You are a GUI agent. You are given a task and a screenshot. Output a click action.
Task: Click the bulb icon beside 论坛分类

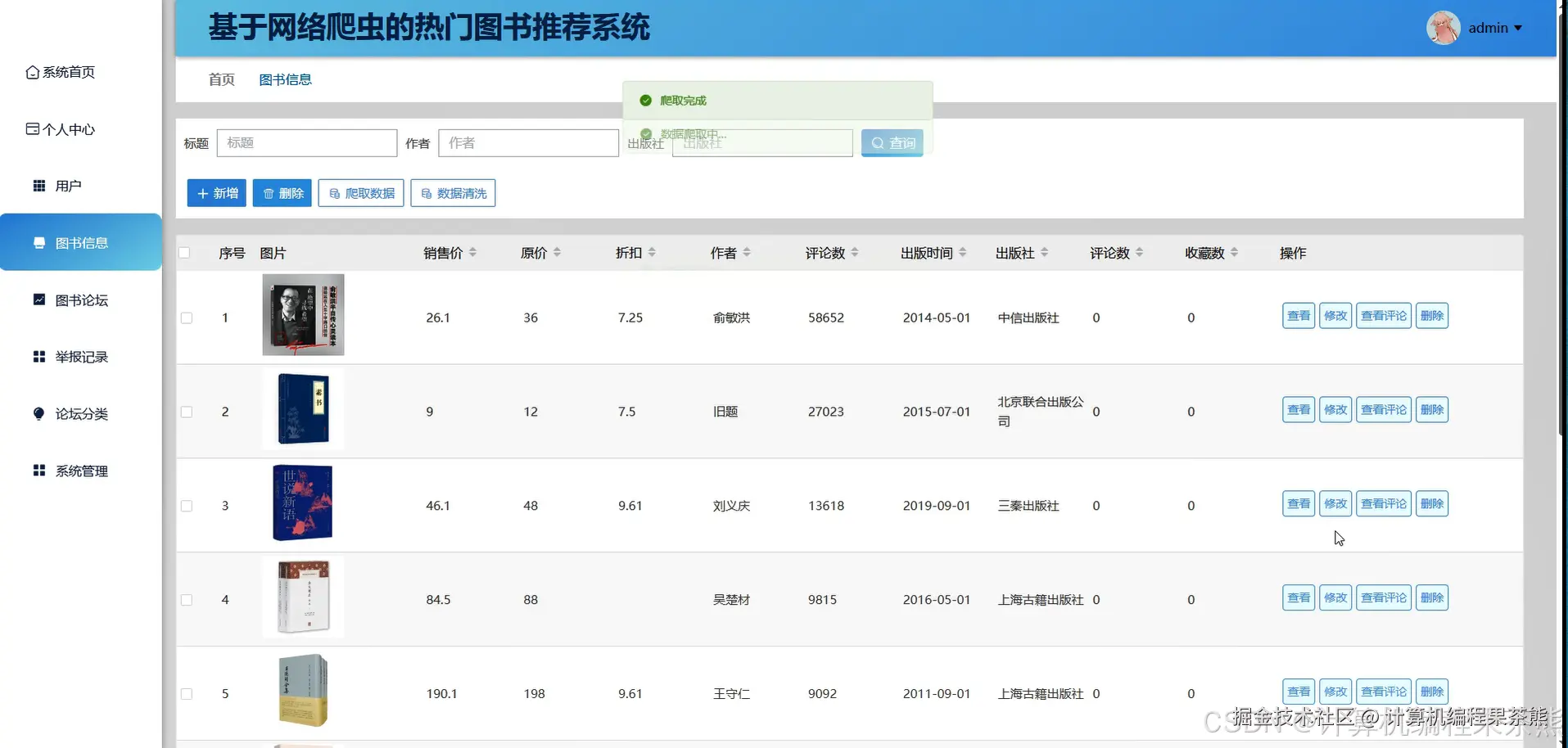pyautogui.click(x=39, y=414)
